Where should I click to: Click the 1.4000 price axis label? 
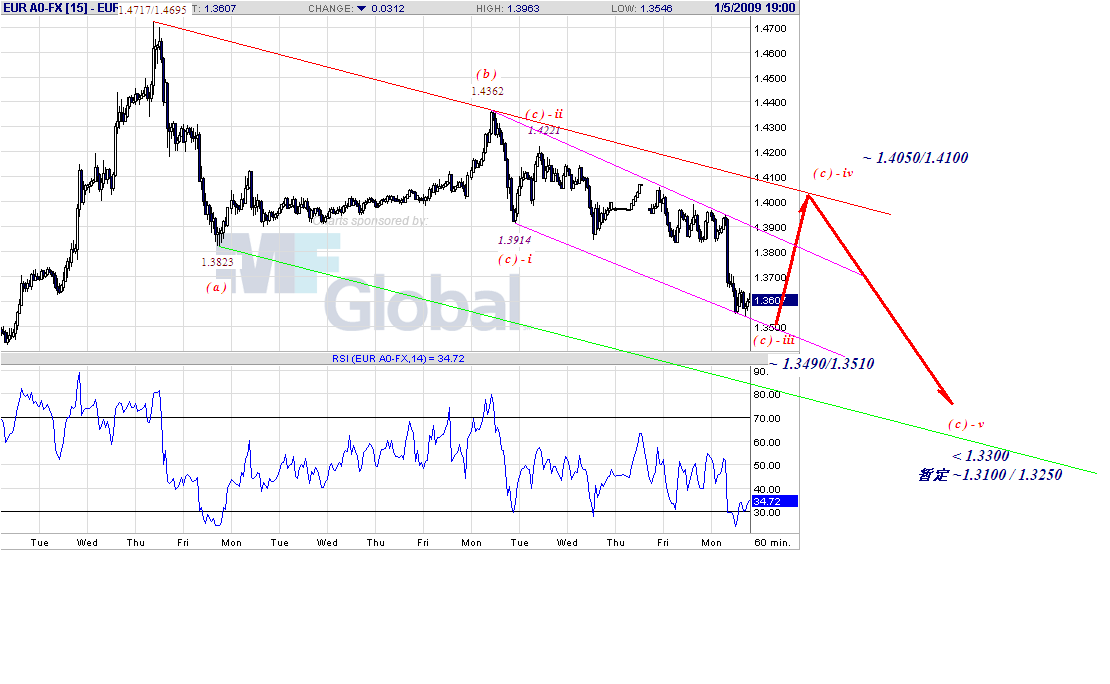click(x=770, y=203)
